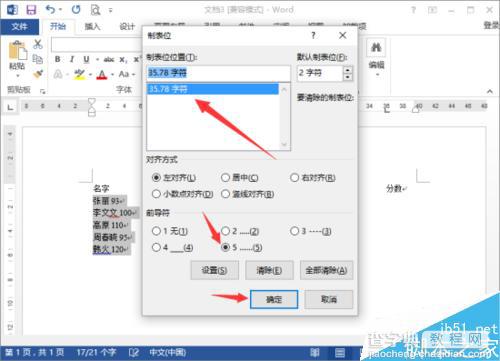Screen dimensions: 500x361
Task: Open Clipboard (剪贴板) dialog launcher
Action: coord(42,91)
